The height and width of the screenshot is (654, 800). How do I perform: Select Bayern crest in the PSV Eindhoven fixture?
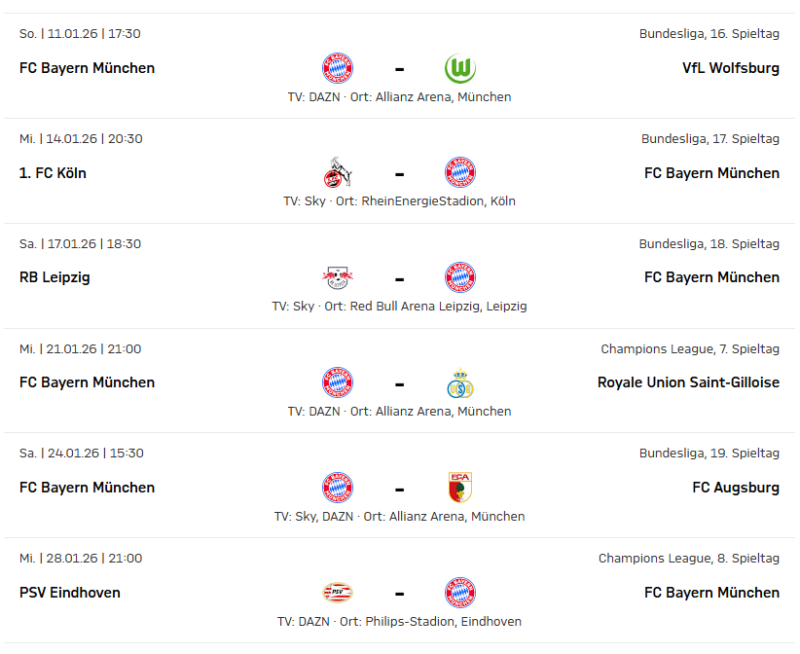pos(460,593)
